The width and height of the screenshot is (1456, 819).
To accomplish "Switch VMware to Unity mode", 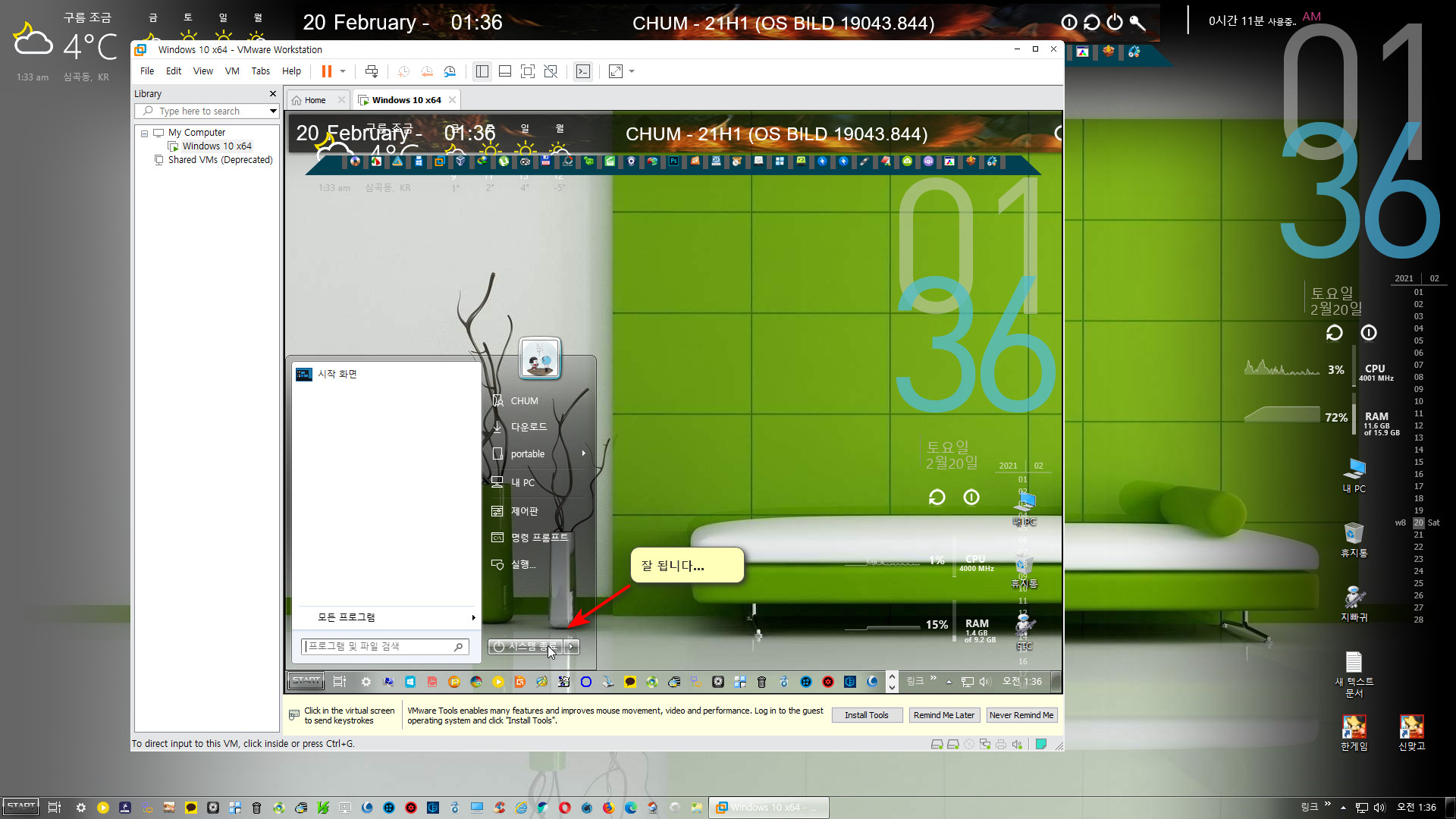I will [x=551, y=71].
